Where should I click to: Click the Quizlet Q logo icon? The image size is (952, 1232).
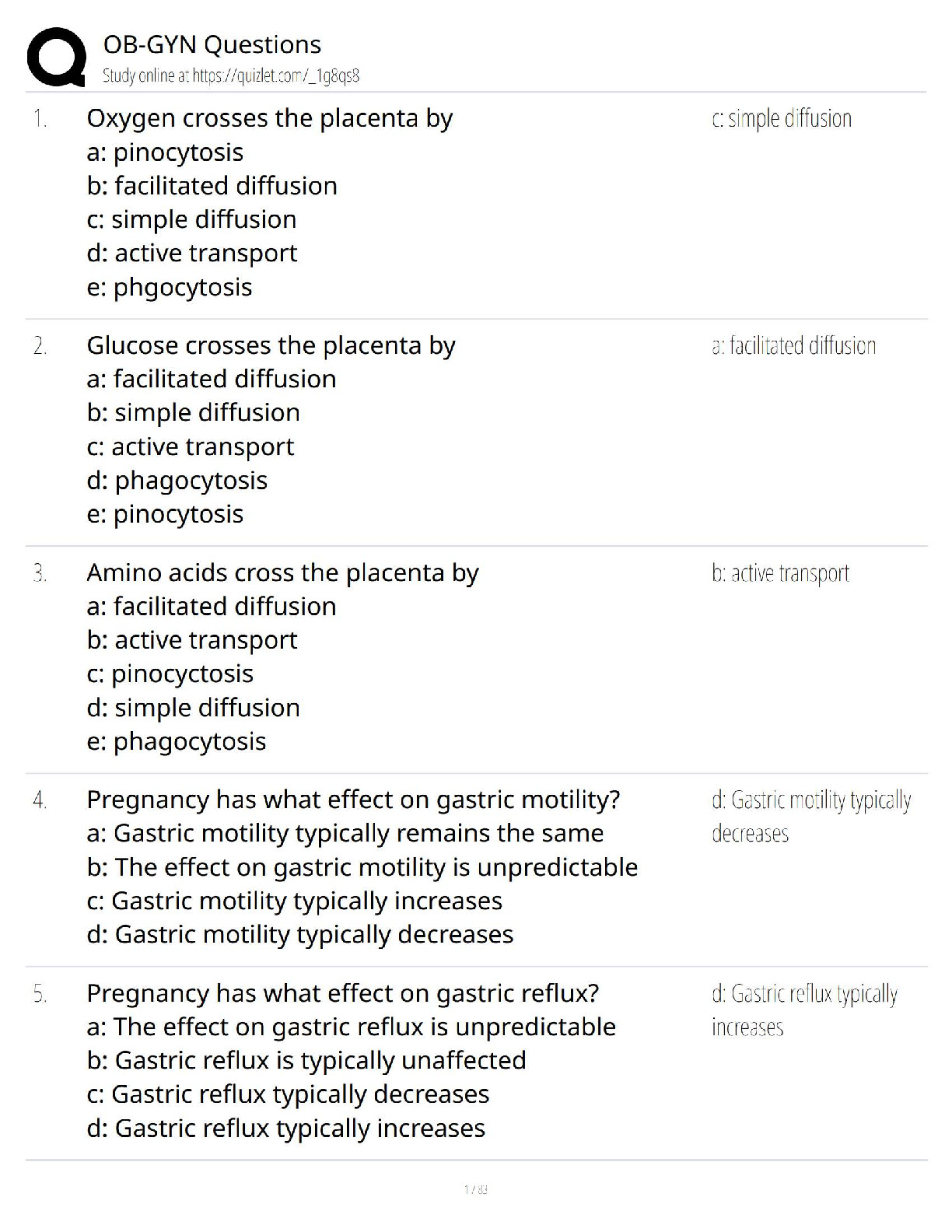pyautogui.click(x=56, y=56)
